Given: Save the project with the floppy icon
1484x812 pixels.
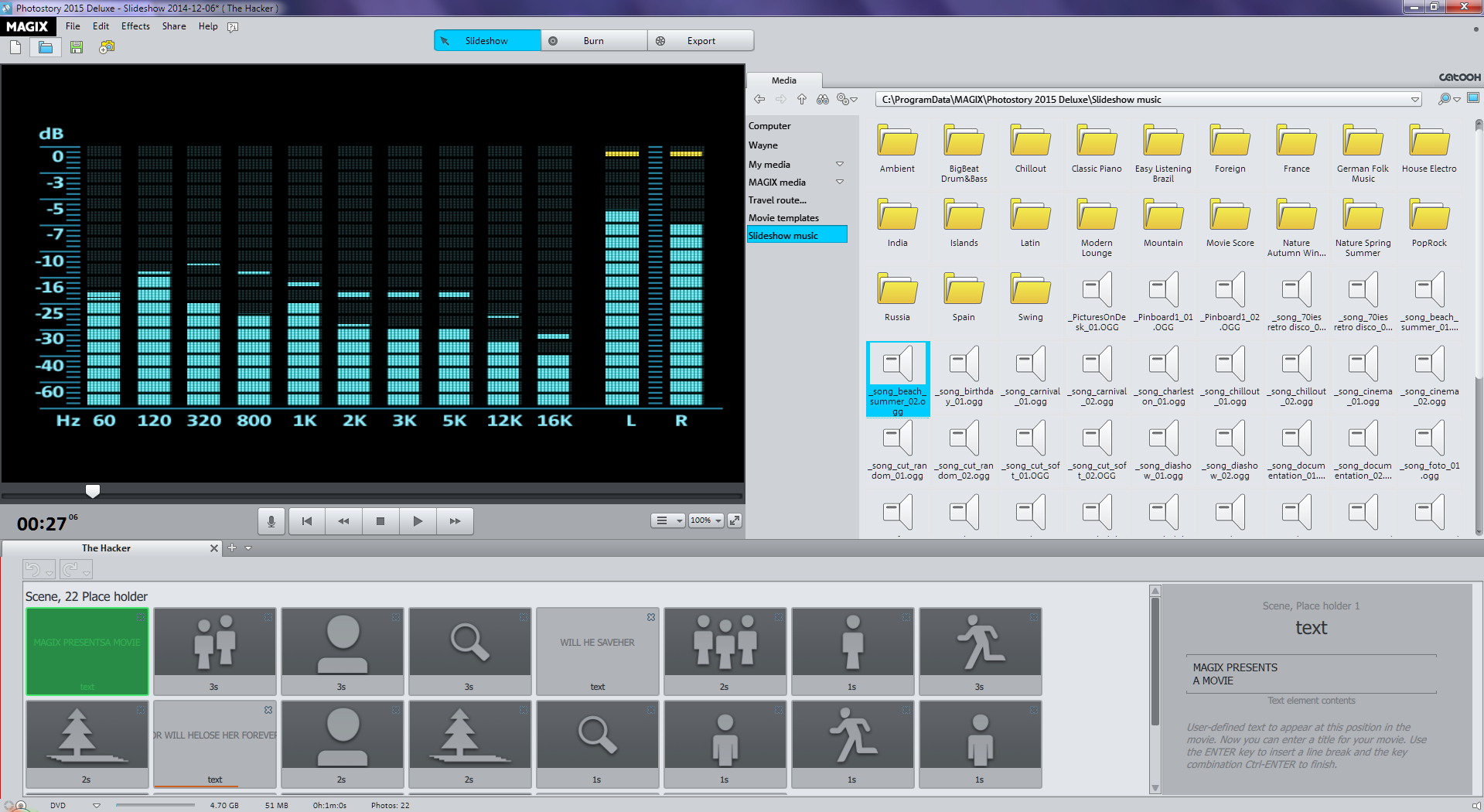Looking at the screenshot, I should (76, 47).
